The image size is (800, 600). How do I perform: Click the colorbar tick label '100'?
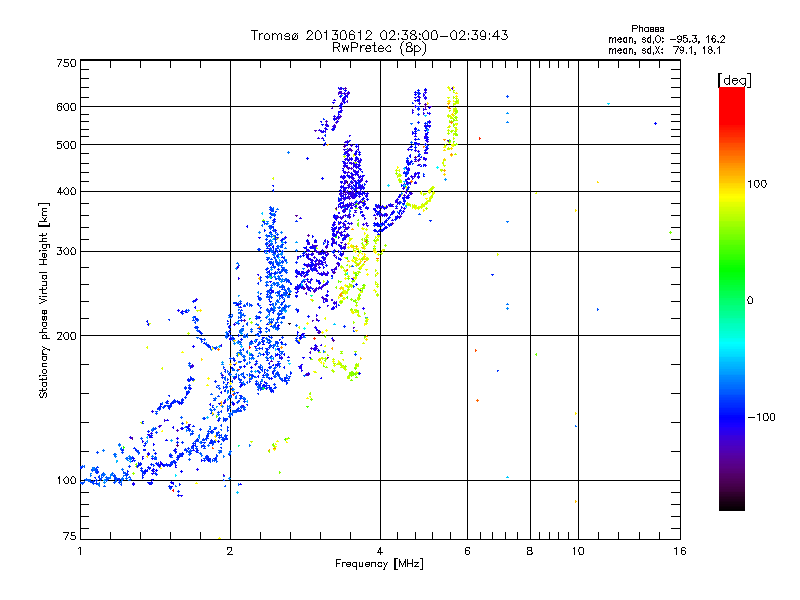757,184
